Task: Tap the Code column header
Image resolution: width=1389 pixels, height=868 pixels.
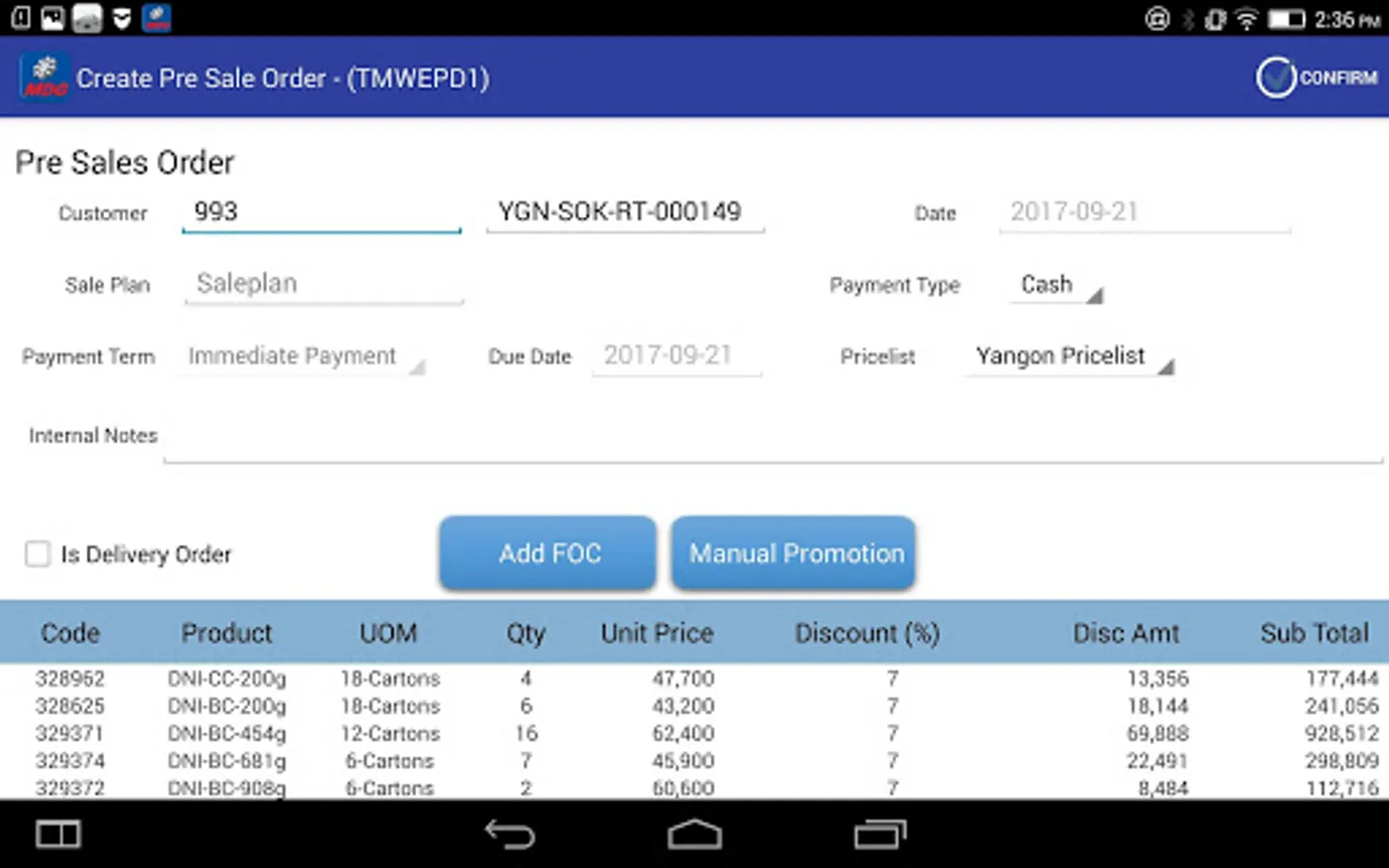Action: coord(70,633)
